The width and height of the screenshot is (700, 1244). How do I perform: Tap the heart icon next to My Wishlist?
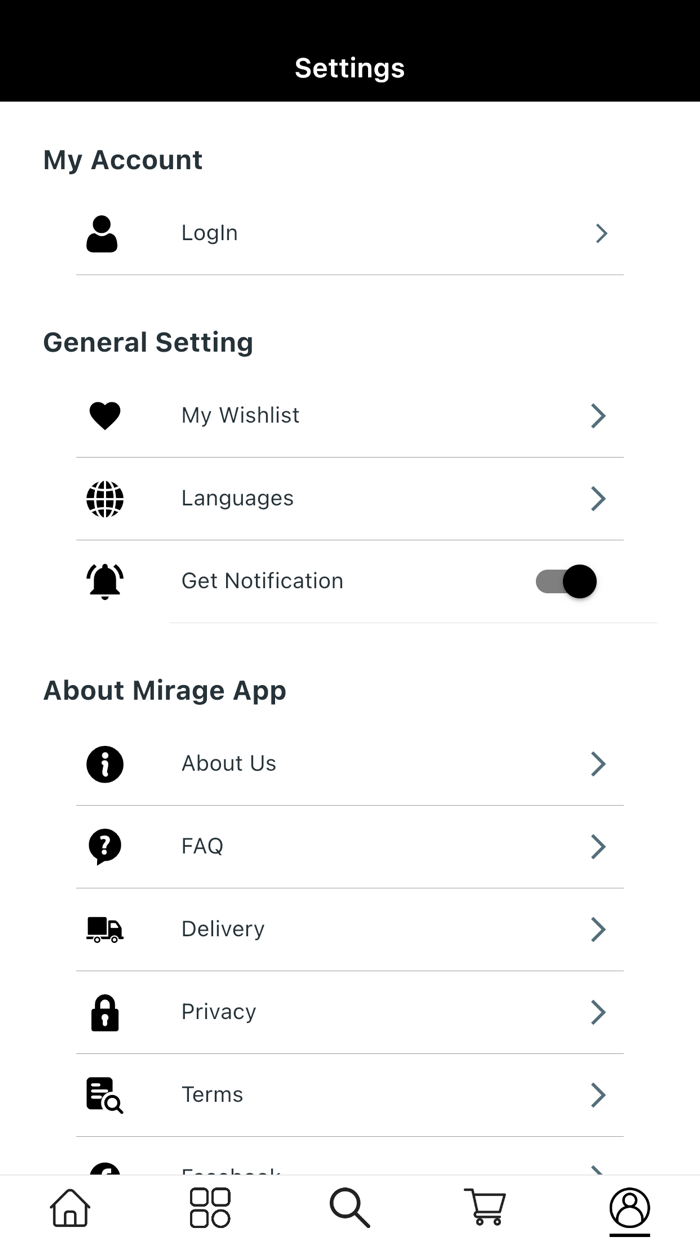(x=104, y=415)
